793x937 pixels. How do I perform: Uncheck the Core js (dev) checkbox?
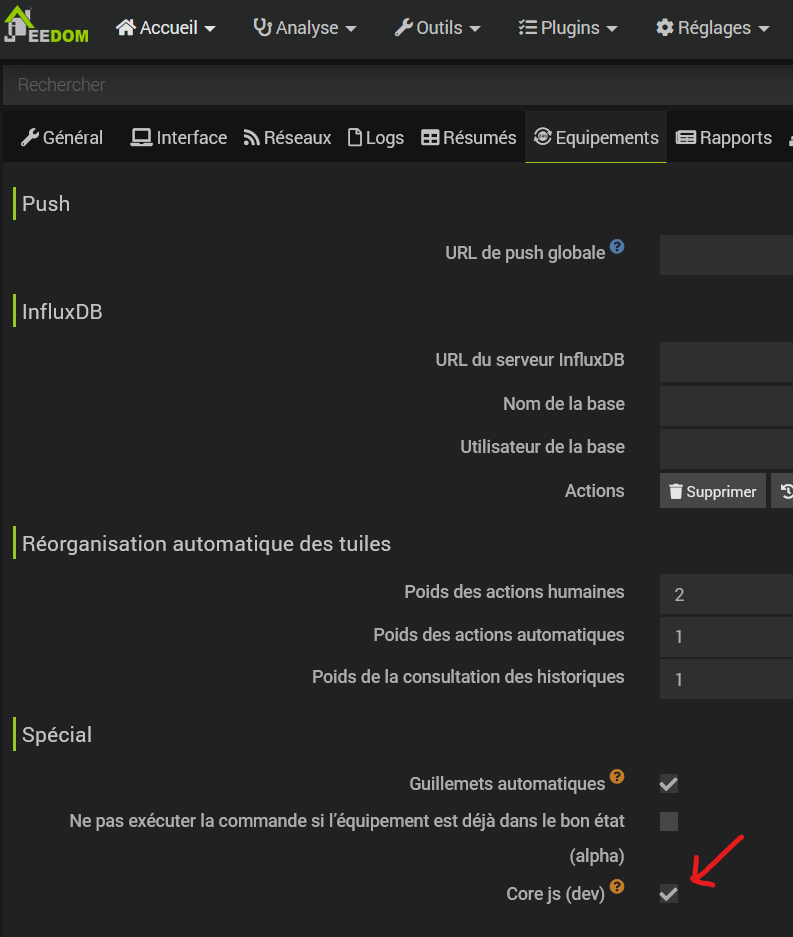[669, 894]
